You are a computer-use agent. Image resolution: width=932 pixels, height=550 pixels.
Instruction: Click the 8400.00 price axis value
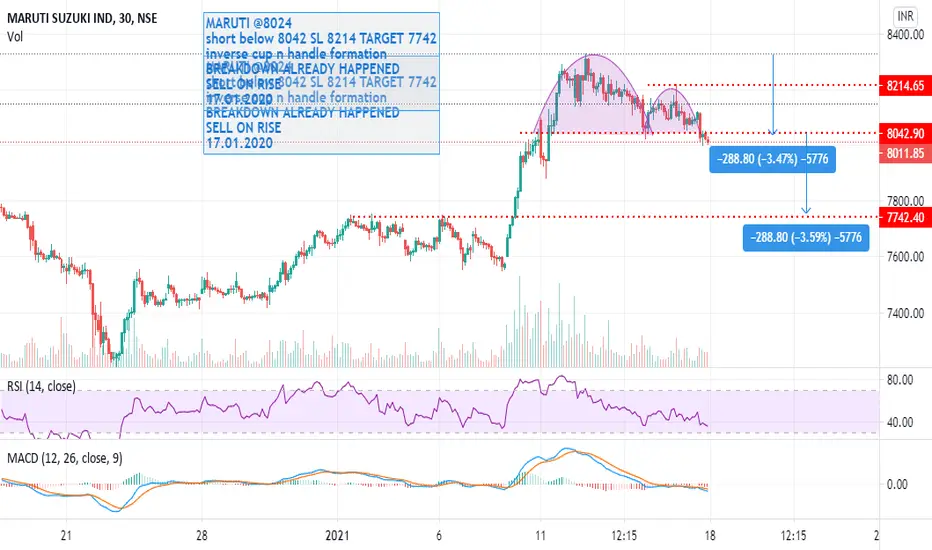pos(905,35)
